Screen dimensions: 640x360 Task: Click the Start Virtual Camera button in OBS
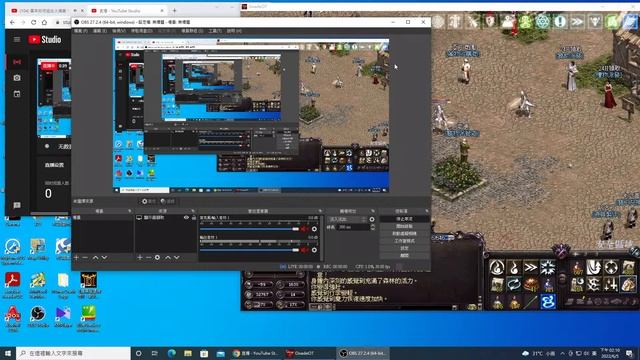404,234
